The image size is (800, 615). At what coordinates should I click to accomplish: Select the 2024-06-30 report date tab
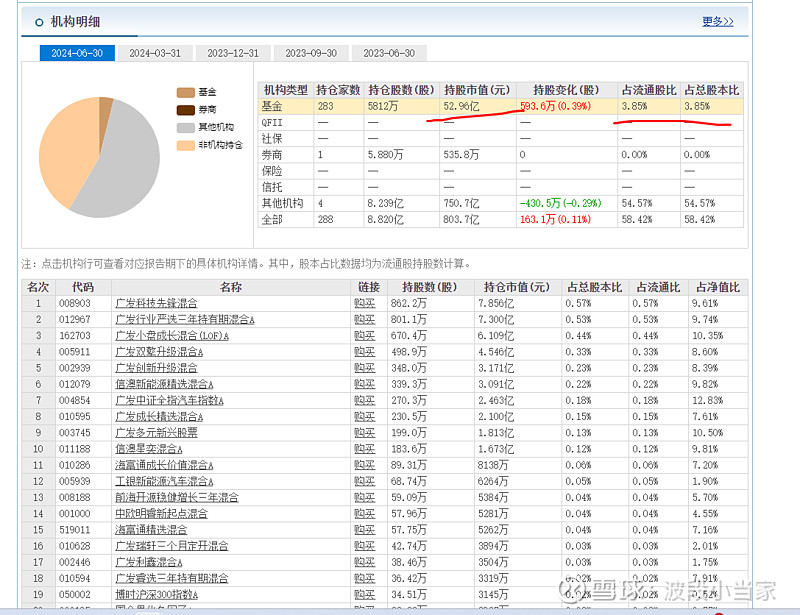(77, 53)
